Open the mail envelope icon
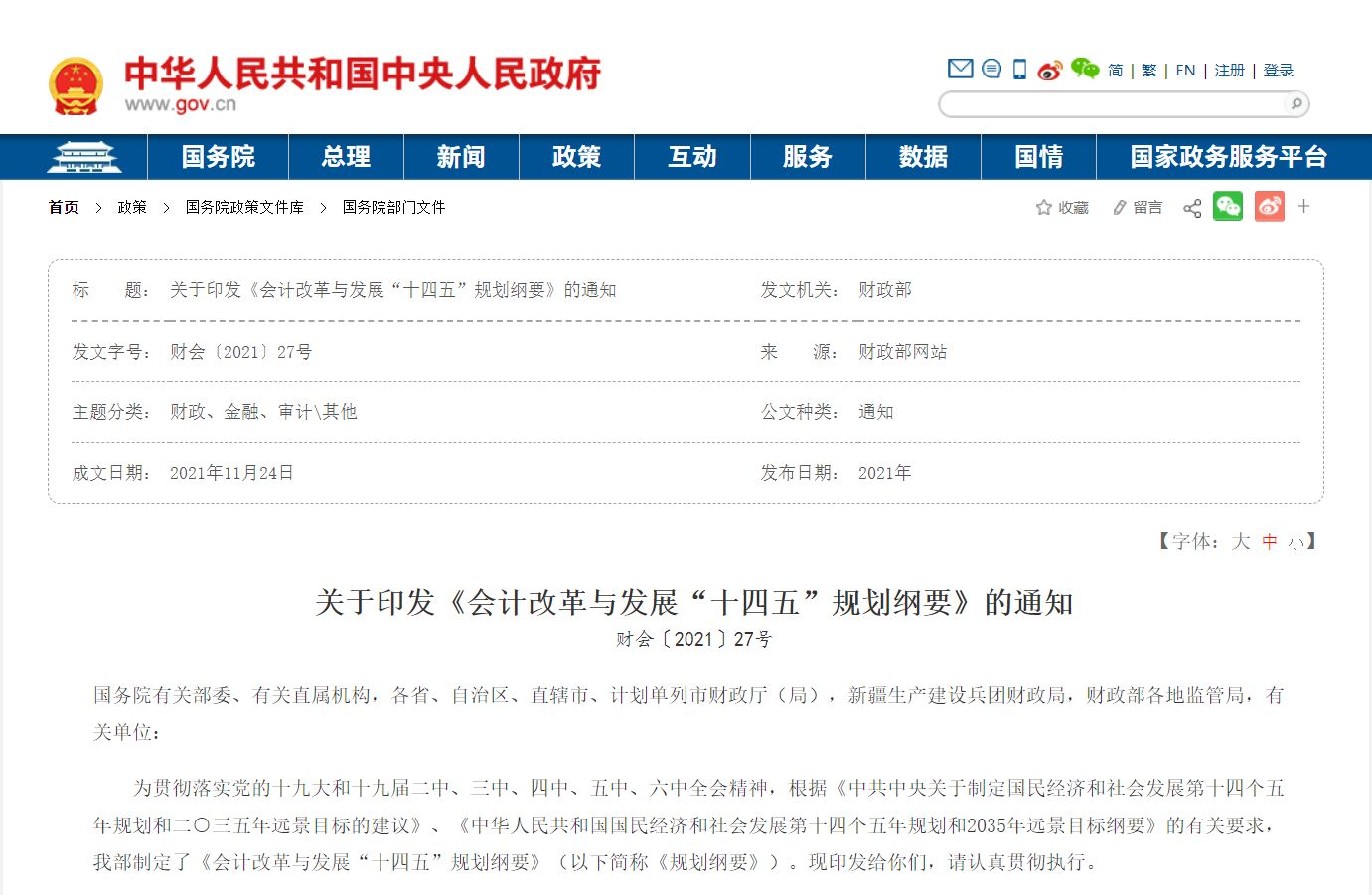Screen dimensions: 1372x895 click(x=960, y=69)
